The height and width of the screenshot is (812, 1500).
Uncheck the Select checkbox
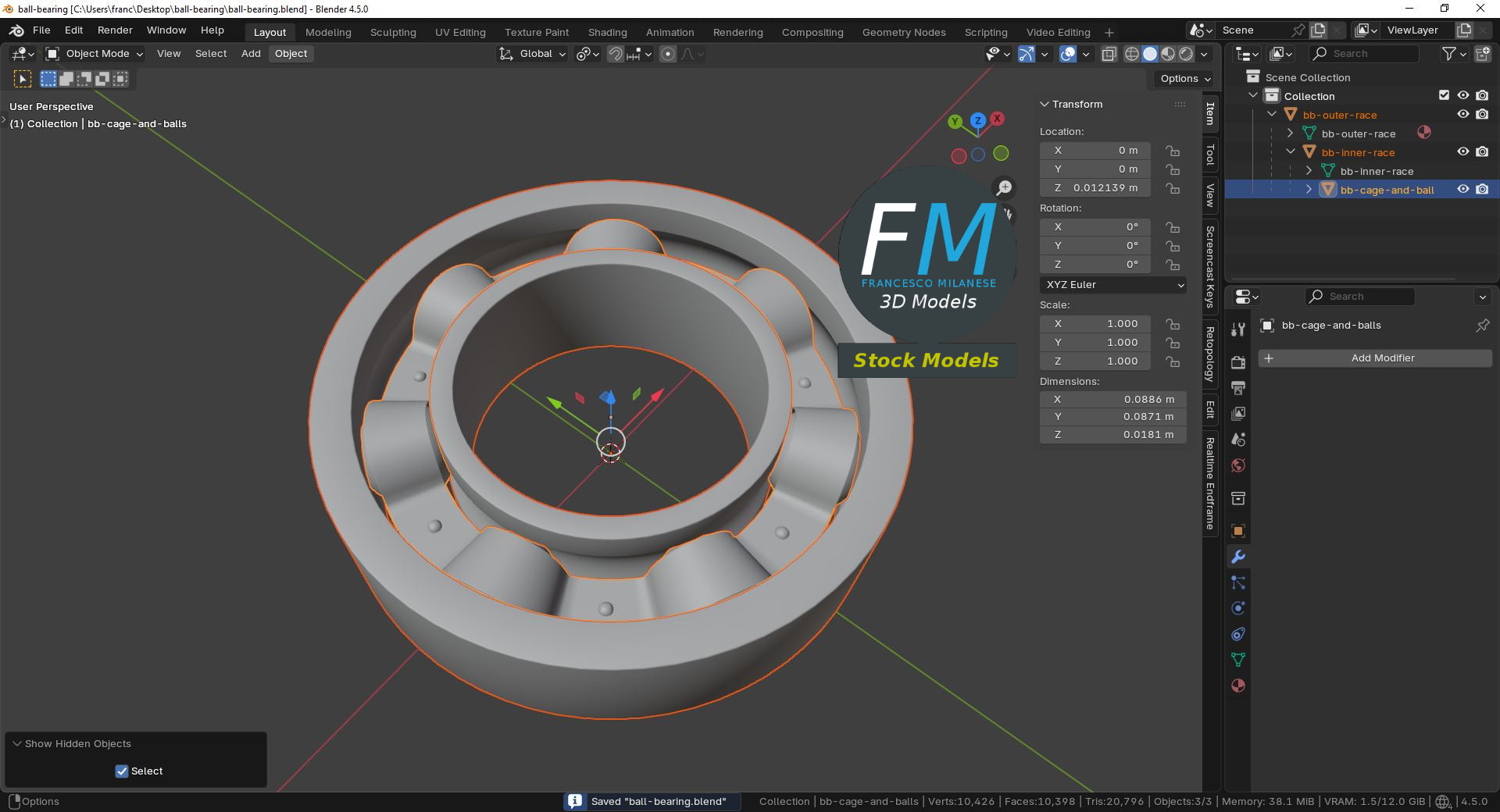(122, 771)
